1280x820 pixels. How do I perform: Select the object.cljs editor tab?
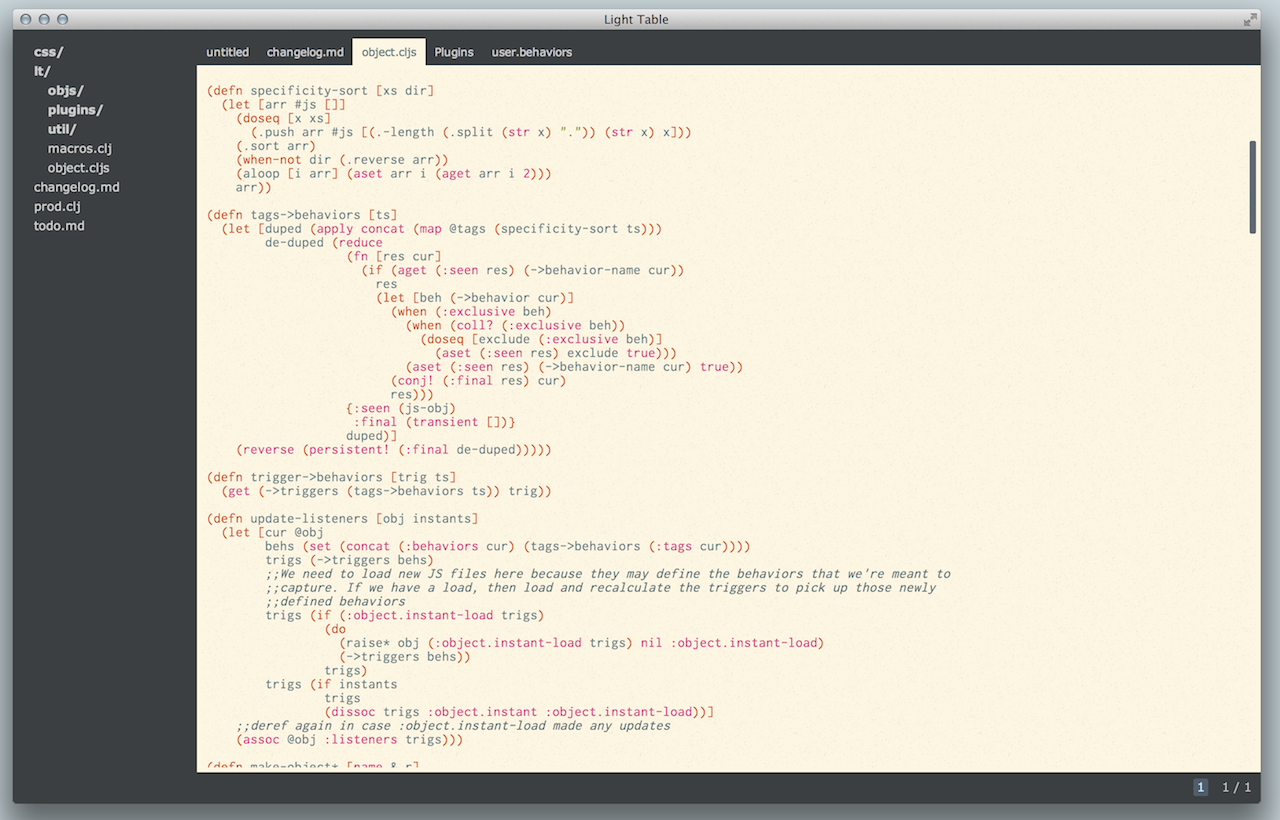point(389,51)
